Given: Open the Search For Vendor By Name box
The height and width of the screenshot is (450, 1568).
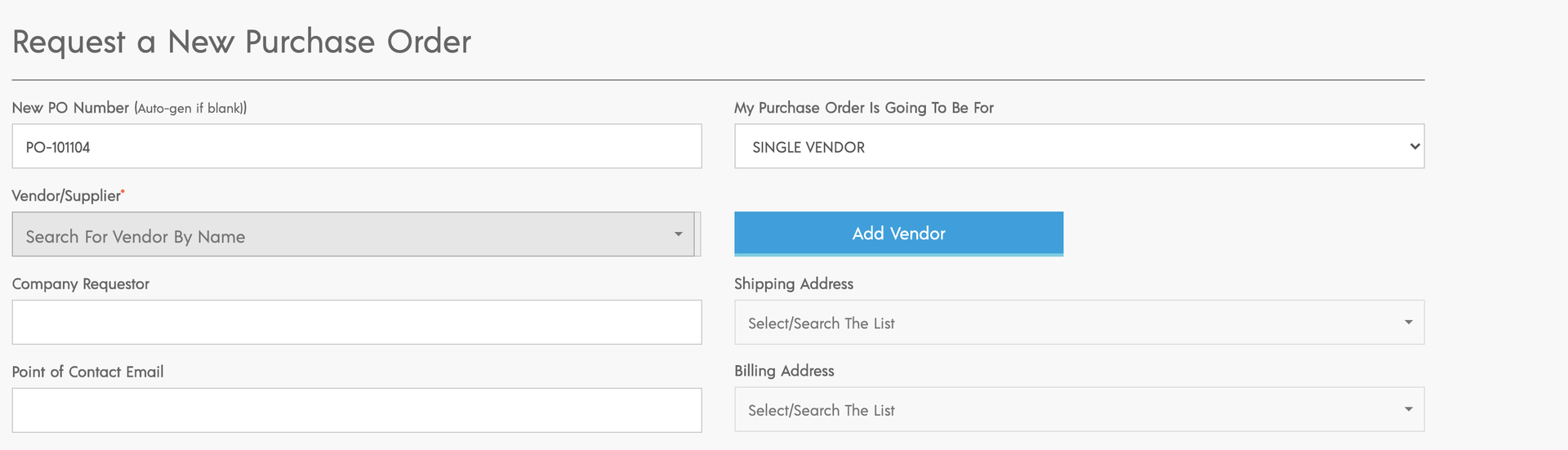Looking at the screenshot, I should (x=354, y=234).
